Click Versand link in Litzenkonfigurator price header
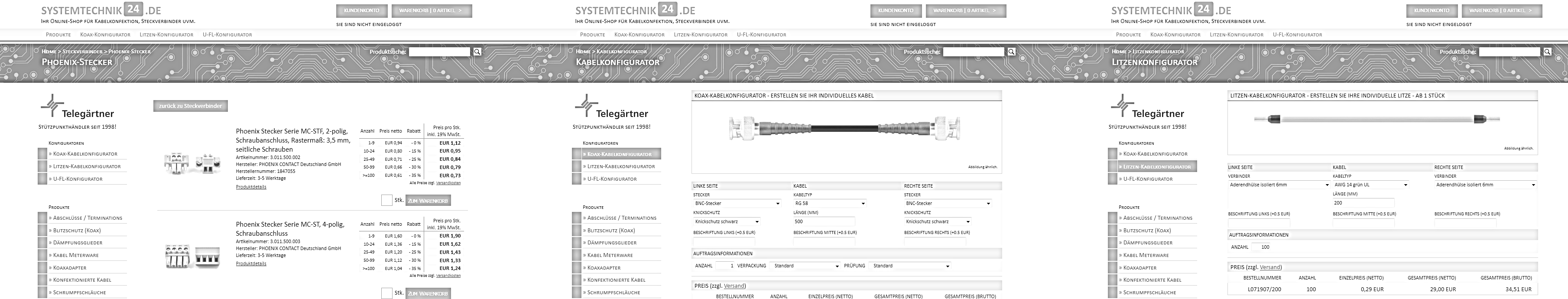 (1270, 267)
